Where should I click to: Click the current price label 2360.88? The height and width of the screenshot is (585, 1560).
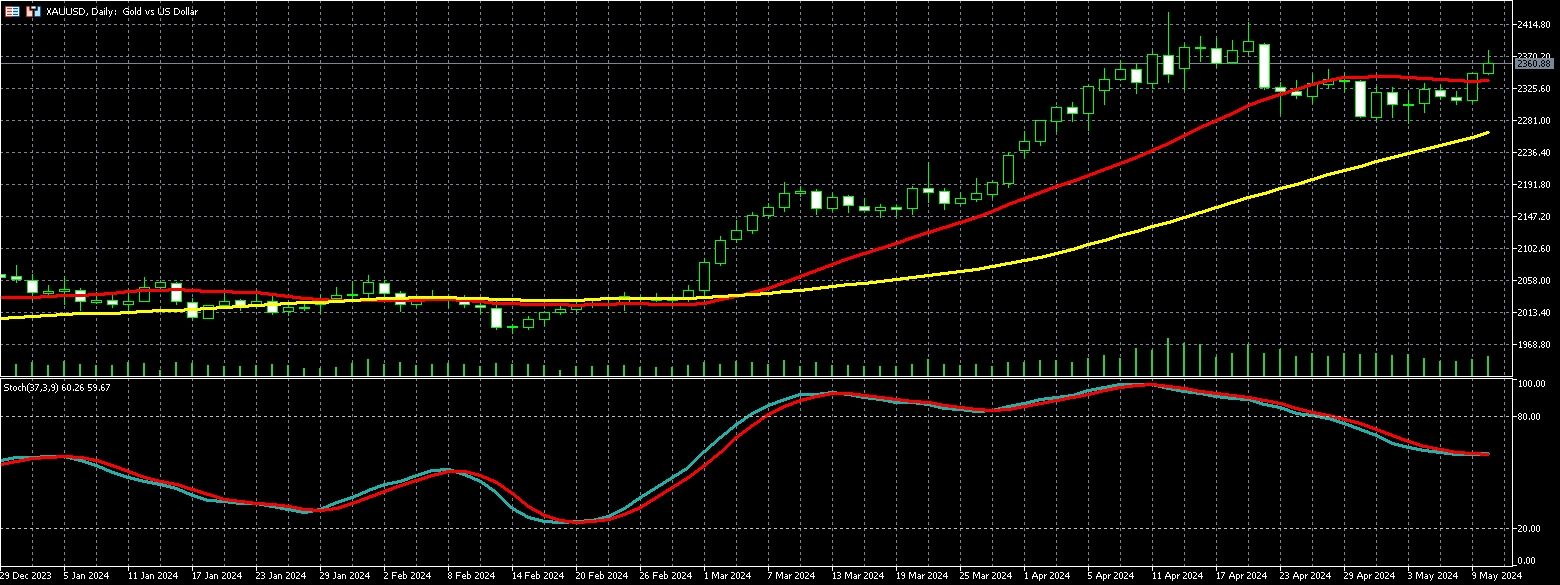click(1533, 63)
